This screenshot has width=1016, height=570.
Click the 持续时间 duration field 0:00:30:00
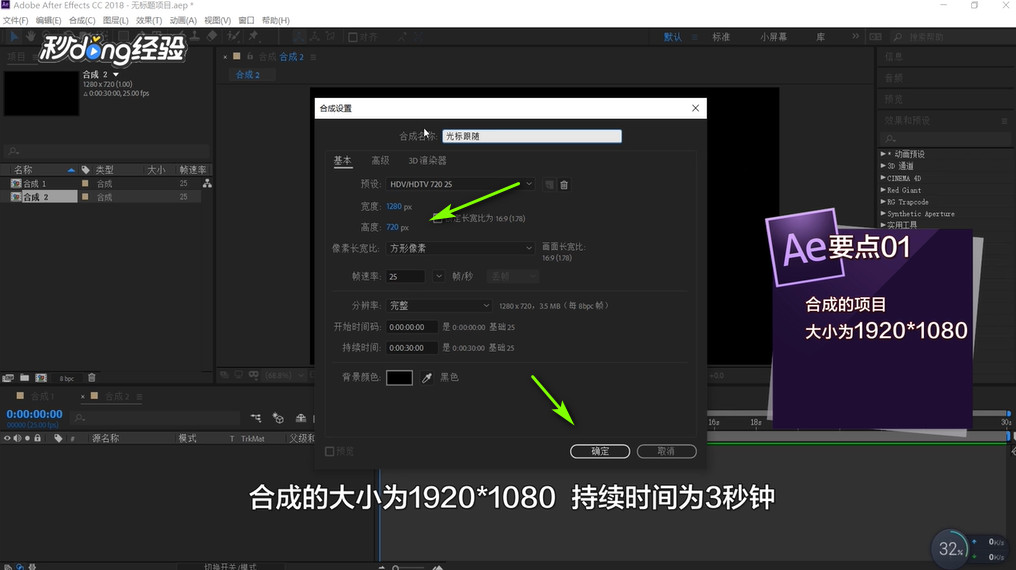(412, 348)
